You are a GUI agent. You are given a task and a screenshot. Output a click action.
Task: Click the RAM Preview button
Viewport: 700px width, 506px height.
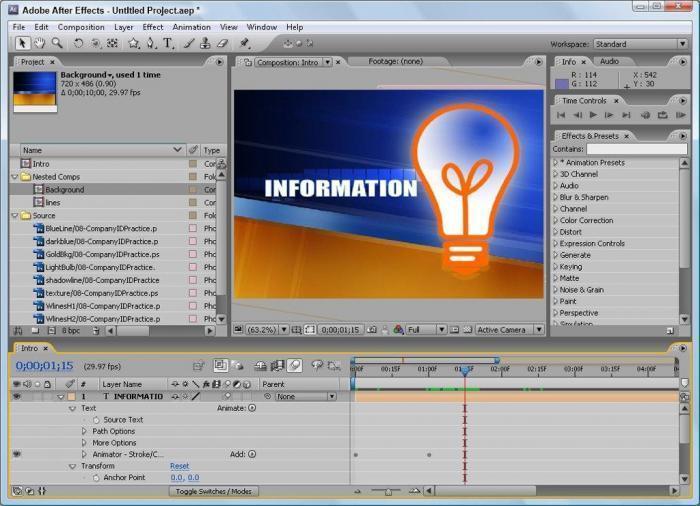pyautogui.click(x=680, y=115)
